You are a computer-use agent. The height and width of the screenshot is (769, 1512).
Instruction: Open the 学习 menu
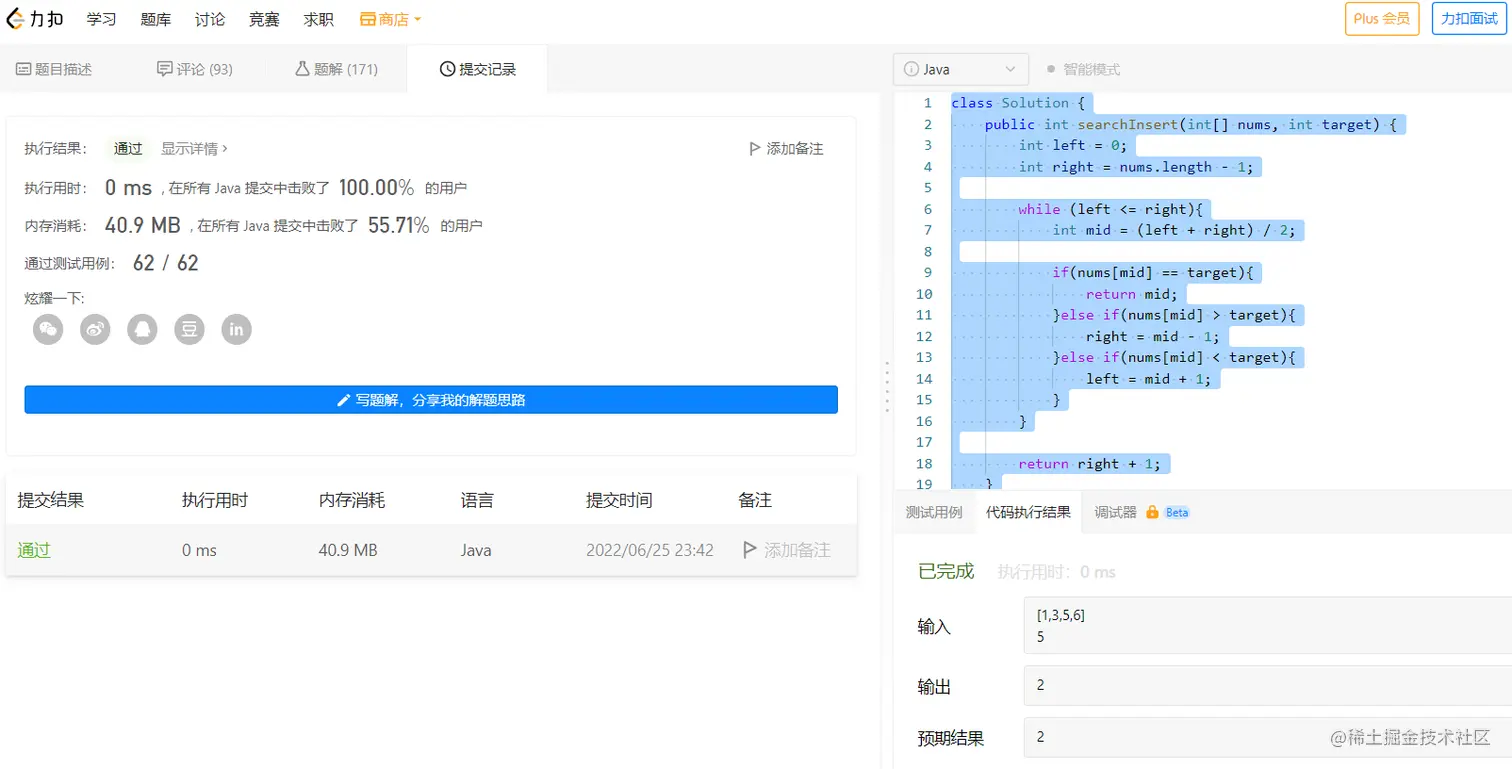point(101,19)
